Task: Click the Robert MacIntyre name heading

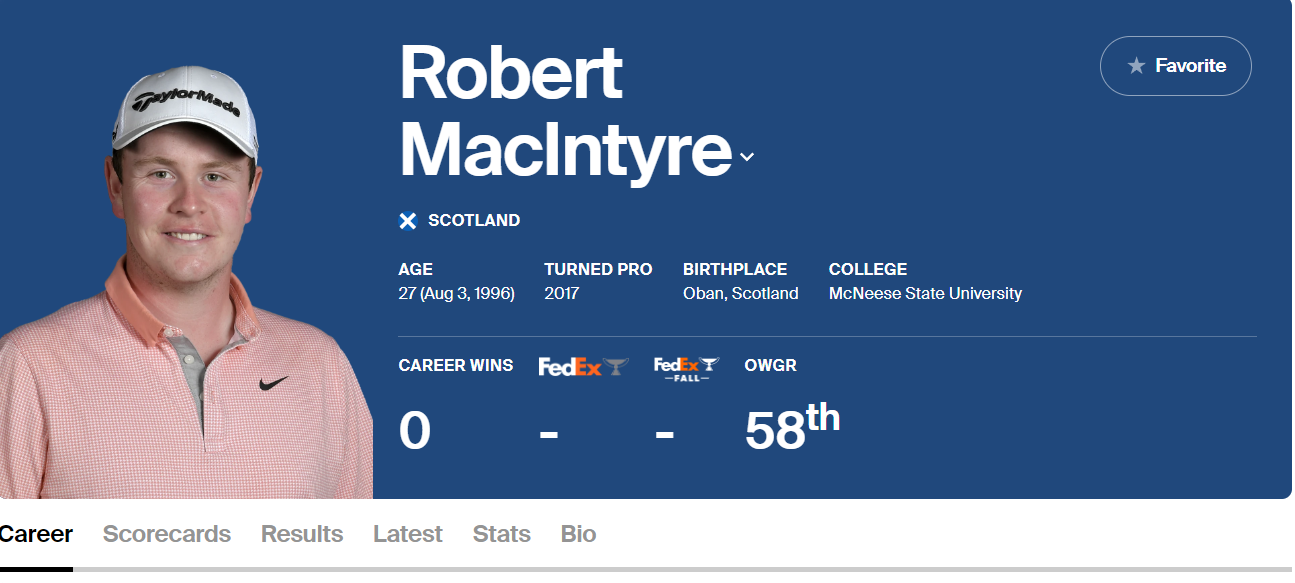Action: 566,112
